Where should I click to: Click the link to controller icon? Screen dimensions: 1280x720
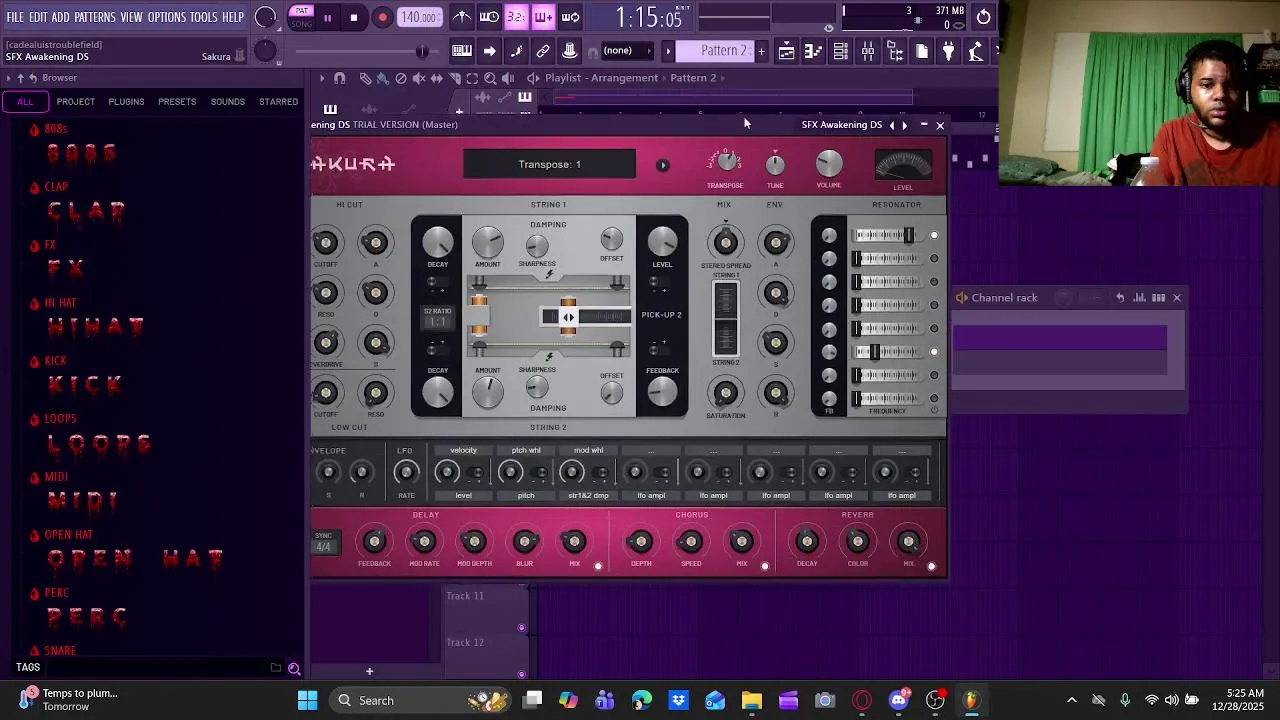pos(543,51)
